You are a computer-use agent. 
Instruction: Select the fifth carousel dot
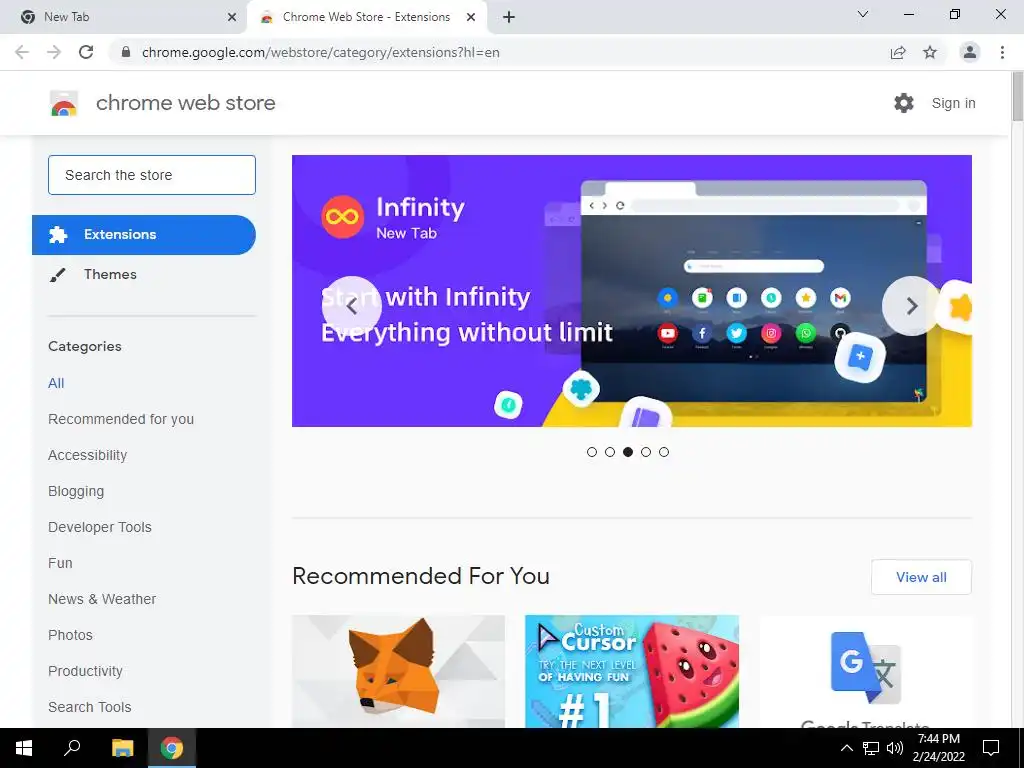pyautogui.click(x=664, y=452)
